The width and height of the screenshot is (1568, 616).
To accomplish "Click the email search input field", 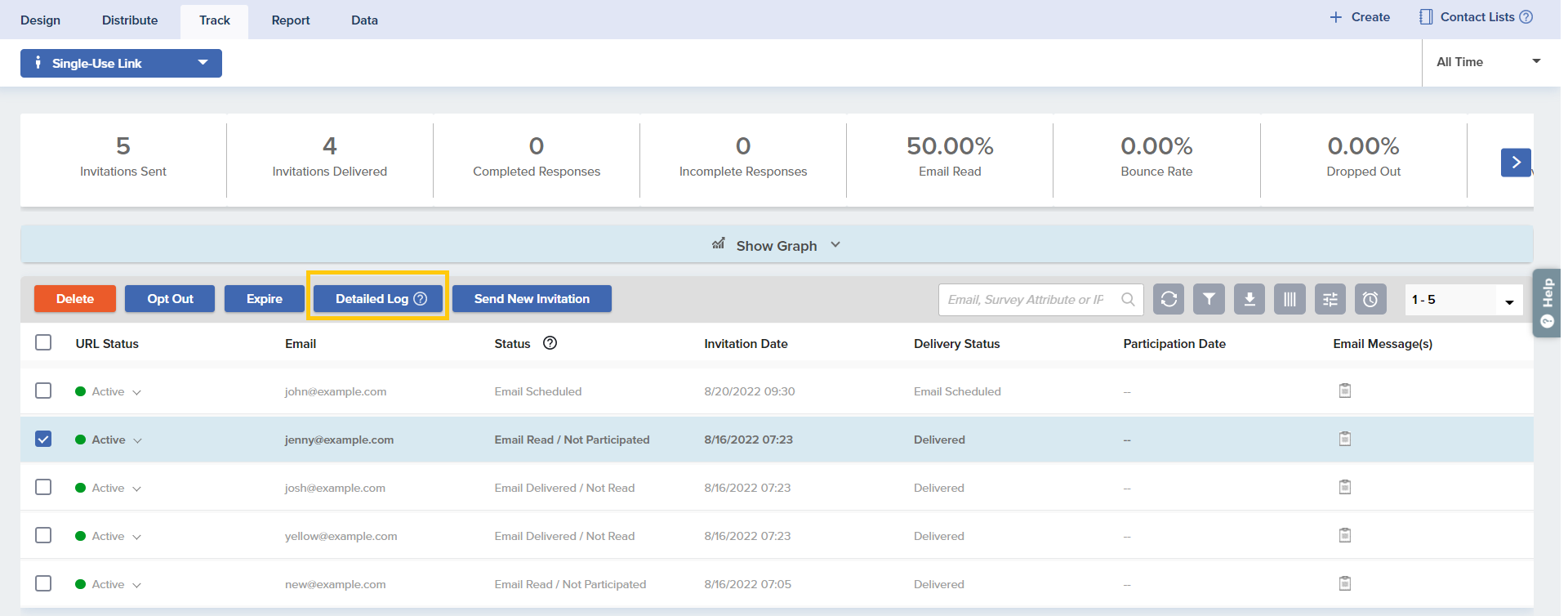I will [1027, 300].
